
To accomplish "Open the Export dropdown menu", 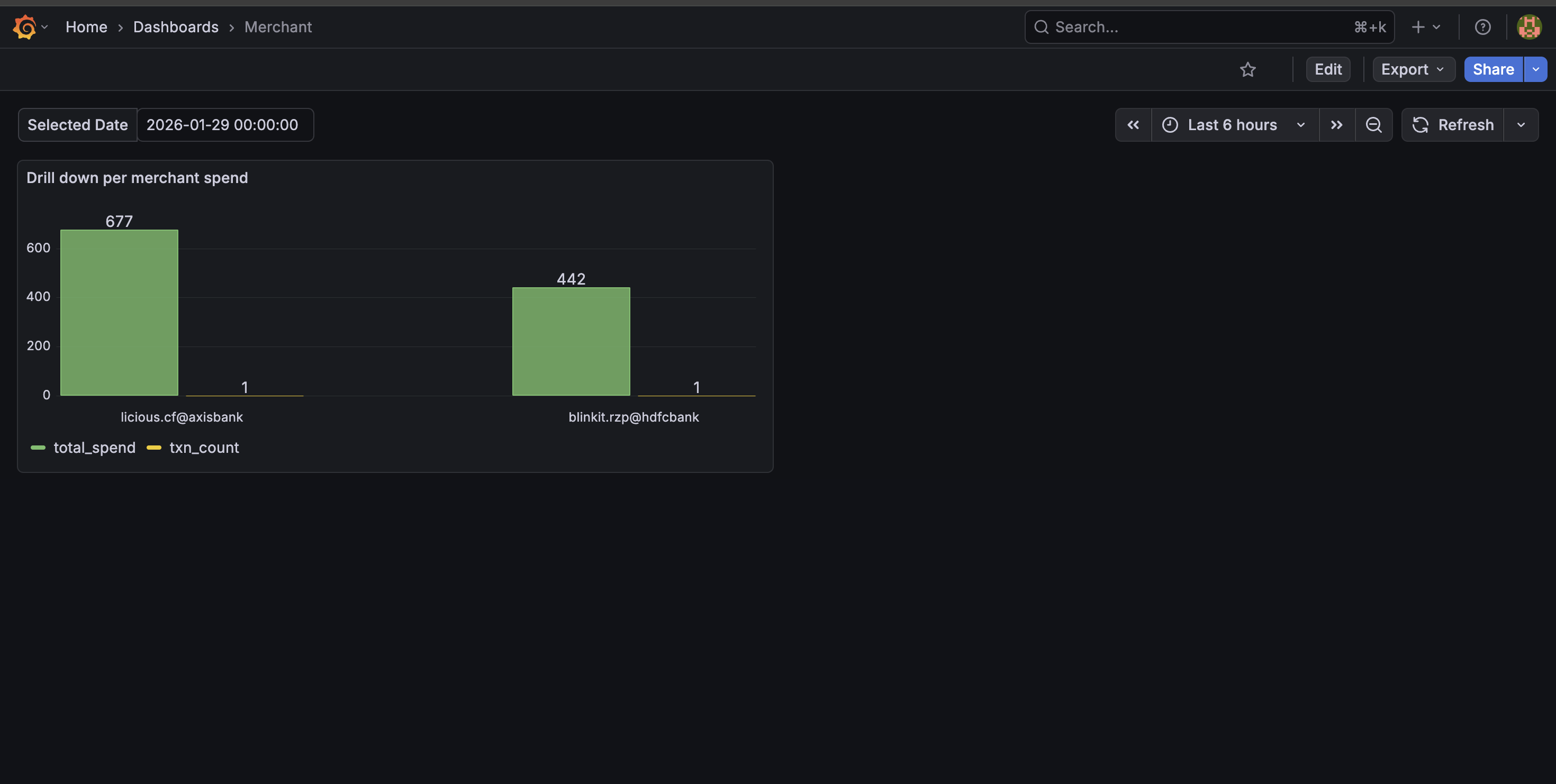I will [1413, 69].
